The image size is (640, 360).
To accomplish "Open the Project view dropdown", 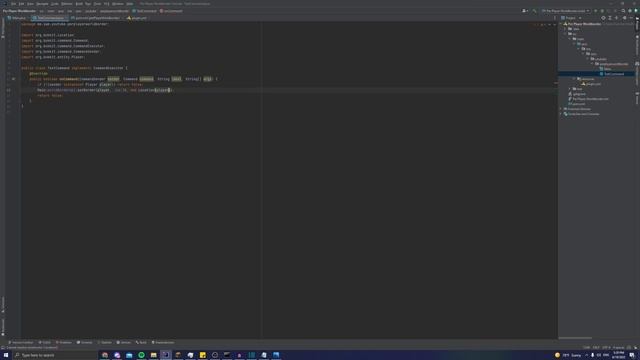I will [x=571, y=18].
